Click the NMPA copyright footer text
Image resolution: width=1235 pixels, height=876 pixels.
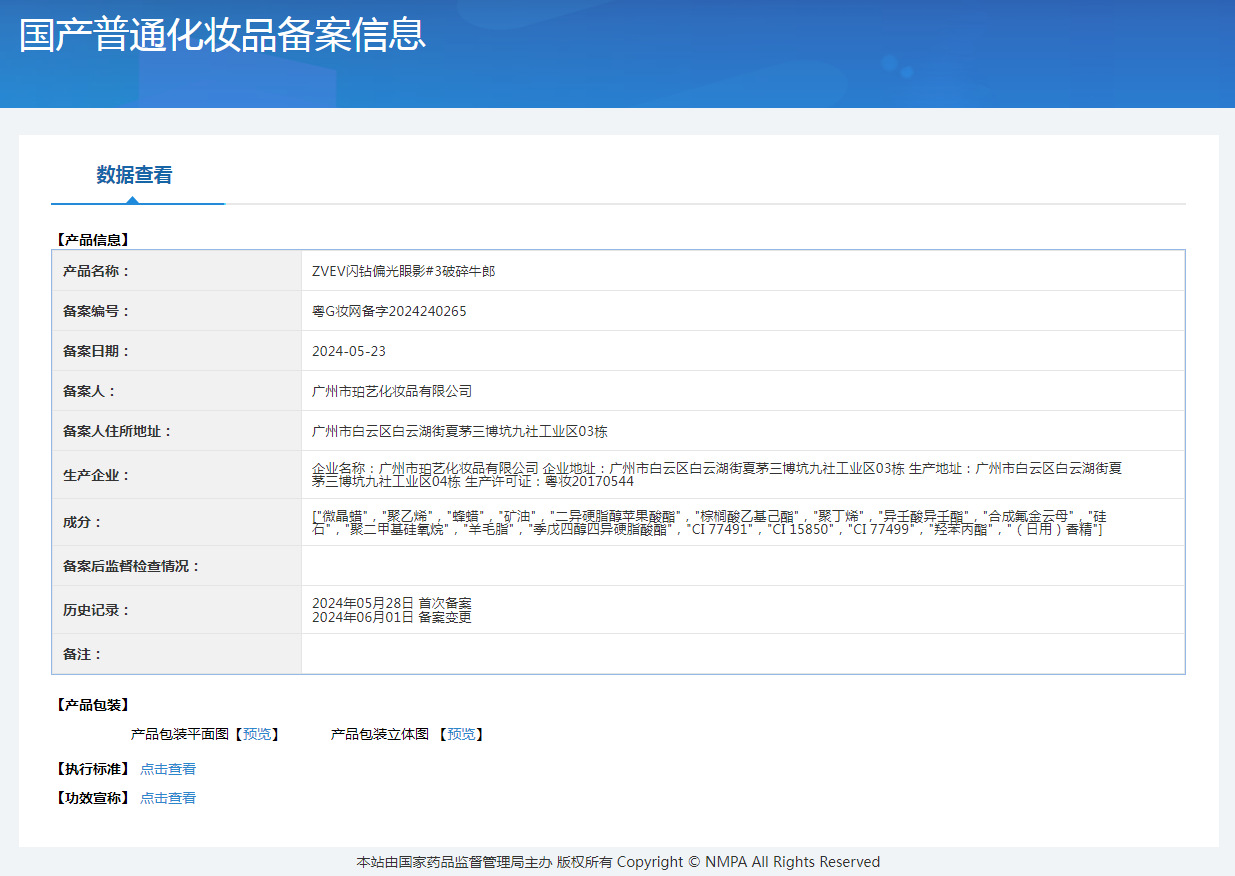[x=618, y=862]
